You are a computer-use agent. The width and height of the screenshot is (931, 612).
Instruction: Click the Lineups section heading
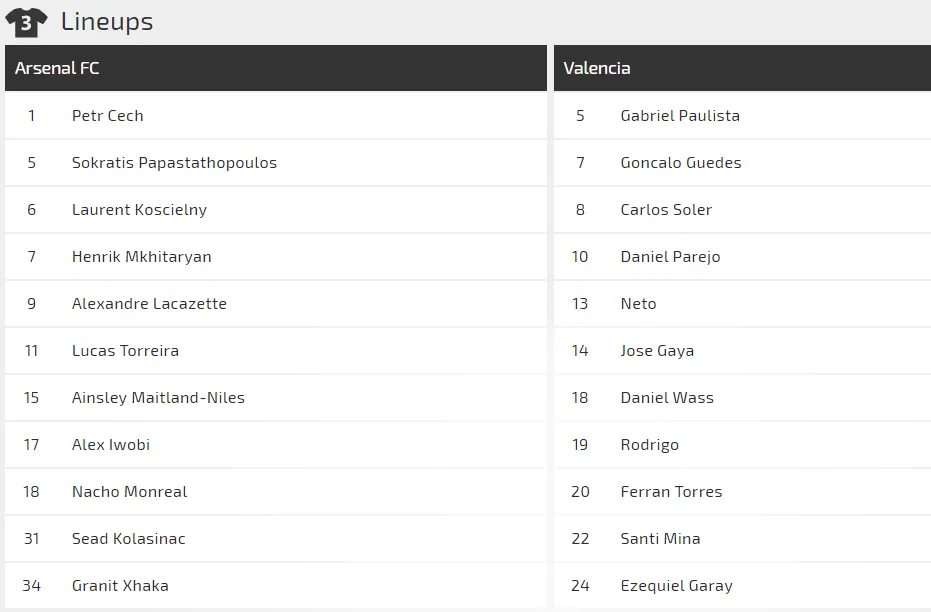(x=107, y=22)
